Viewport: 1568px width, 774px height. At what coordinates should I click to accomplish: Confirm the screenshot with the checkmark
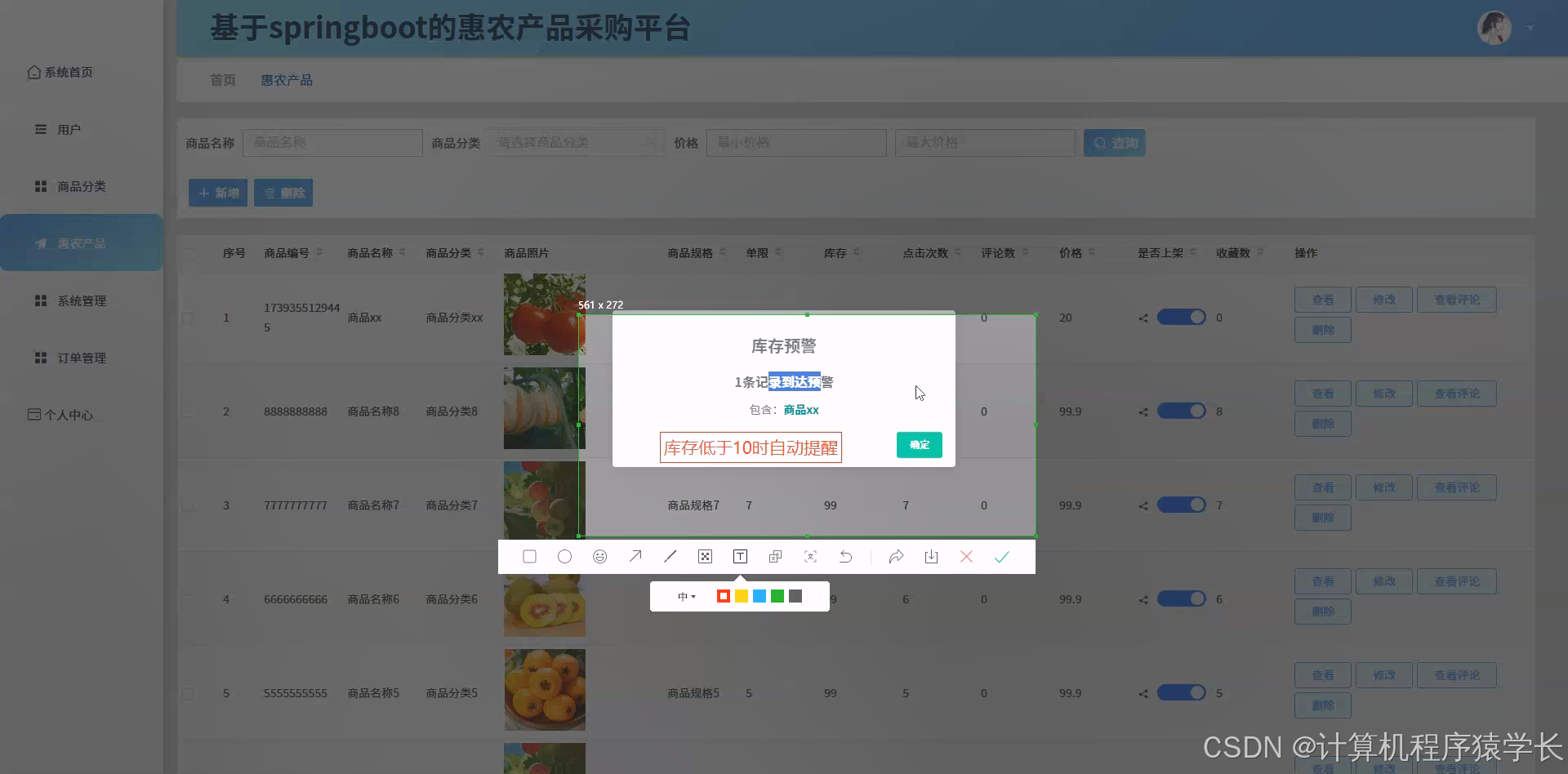1002,556
